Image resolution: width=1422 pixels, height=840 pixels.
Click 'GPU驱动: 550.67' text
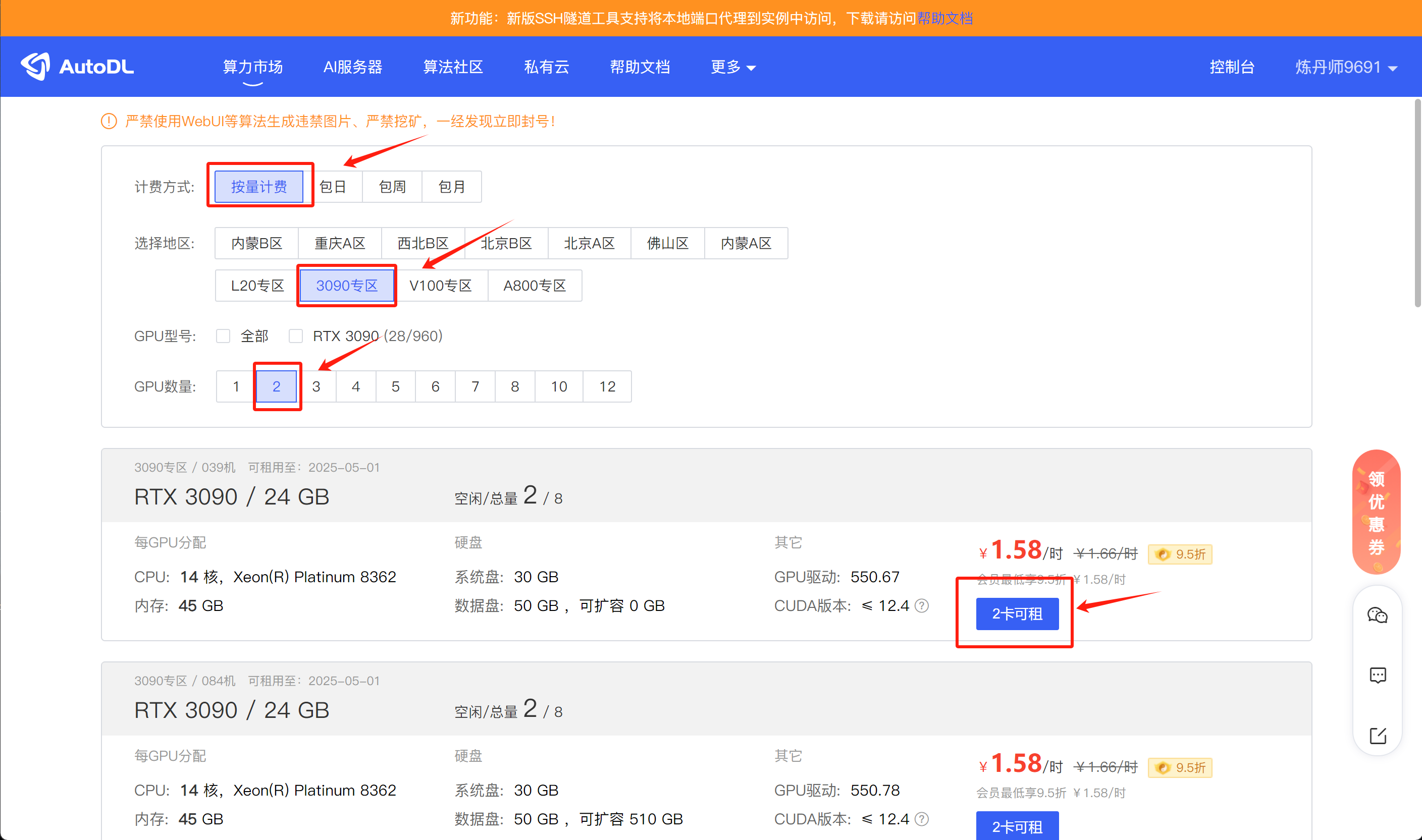[x=837, y=577]
